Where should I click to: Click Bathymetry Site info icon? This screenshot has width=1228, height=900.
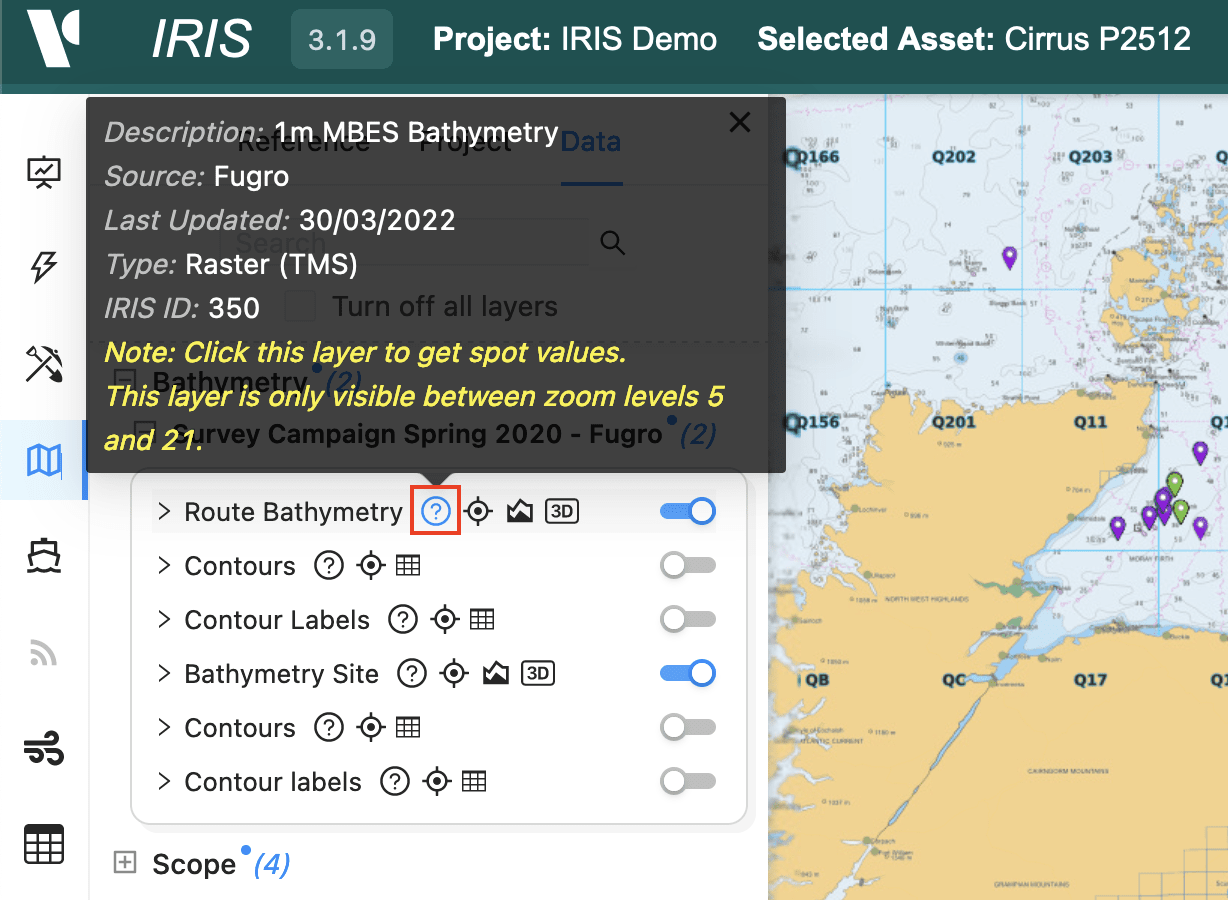click(x=412, y=674)
